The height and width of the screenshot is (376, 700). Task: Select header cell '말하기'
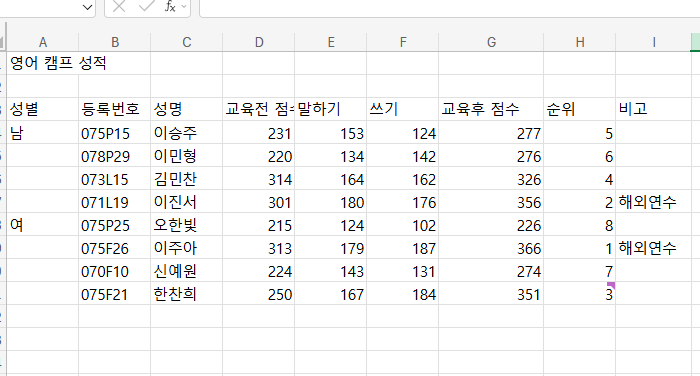(331, 109)
